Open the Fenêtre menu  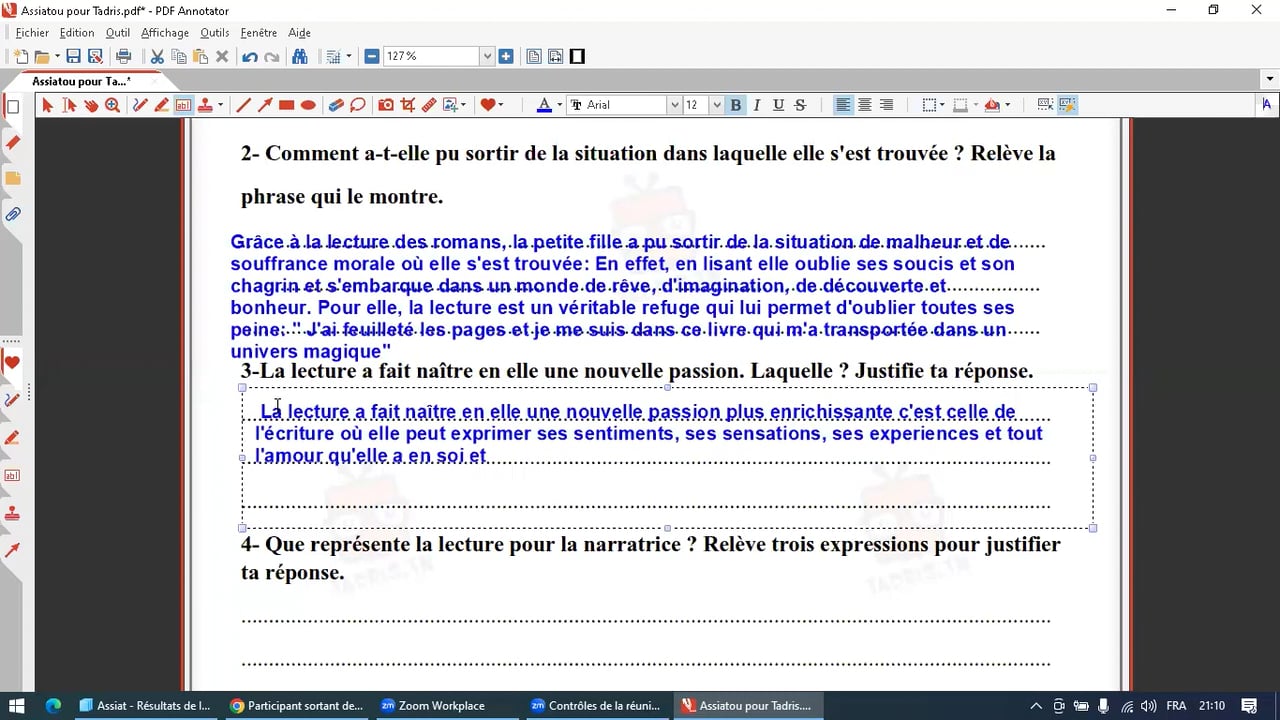coord(259,33)
